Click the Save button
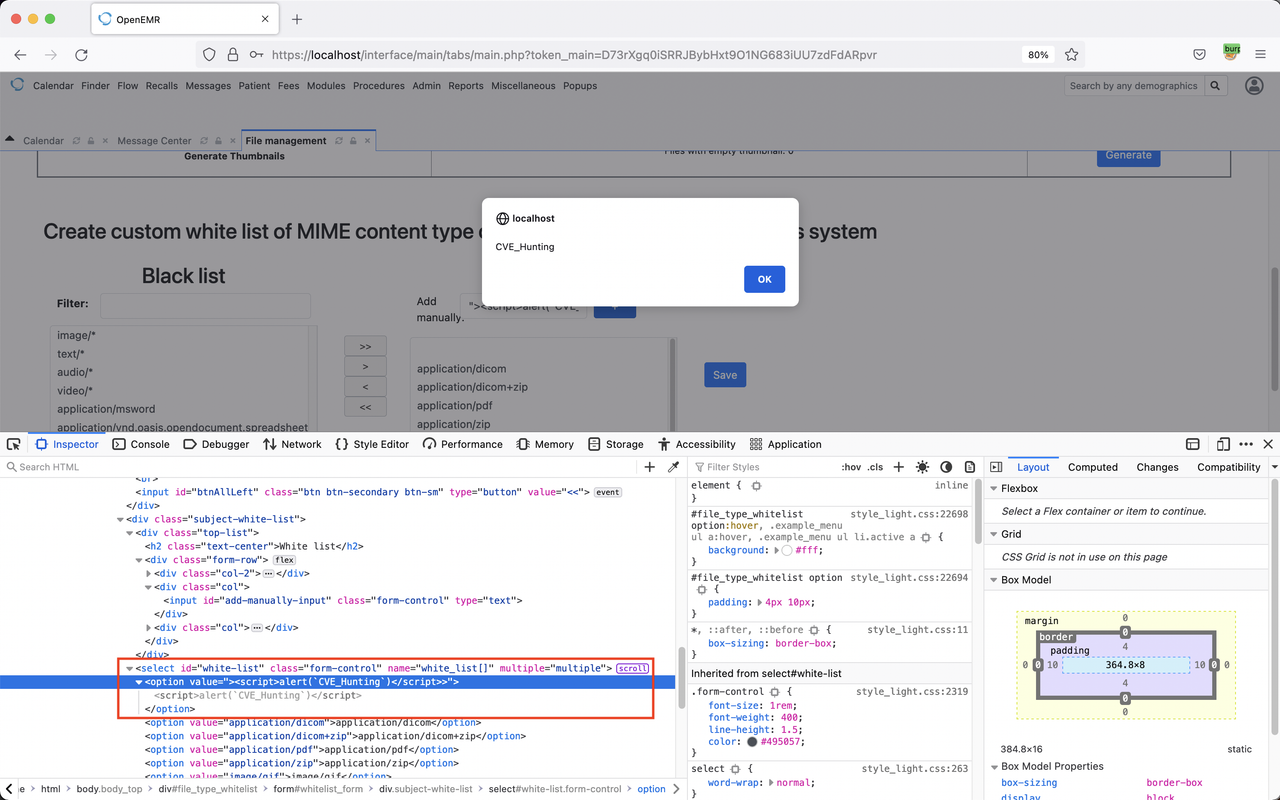 point(725,375)
